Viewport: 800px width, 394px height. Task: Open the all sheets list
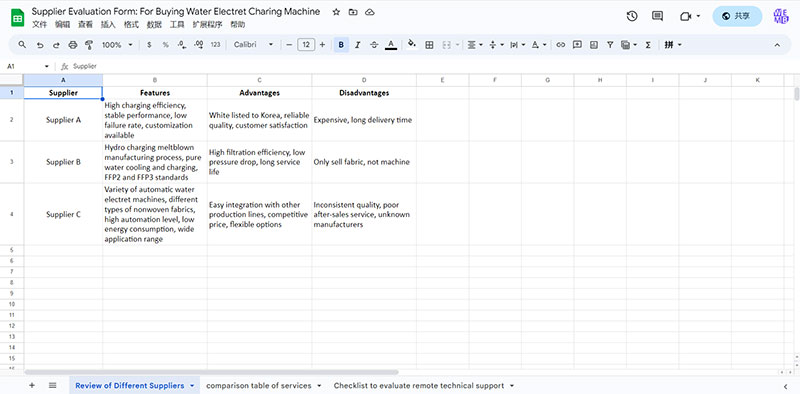coord(53,386)
